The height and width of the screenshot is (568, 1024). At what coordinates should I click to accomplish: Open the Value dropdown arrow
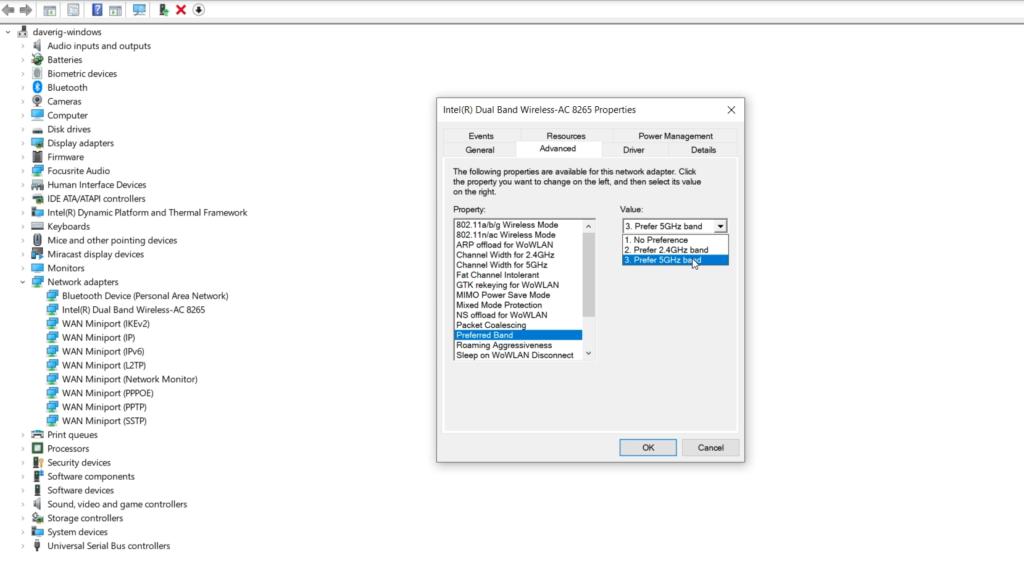pos(720,227)
